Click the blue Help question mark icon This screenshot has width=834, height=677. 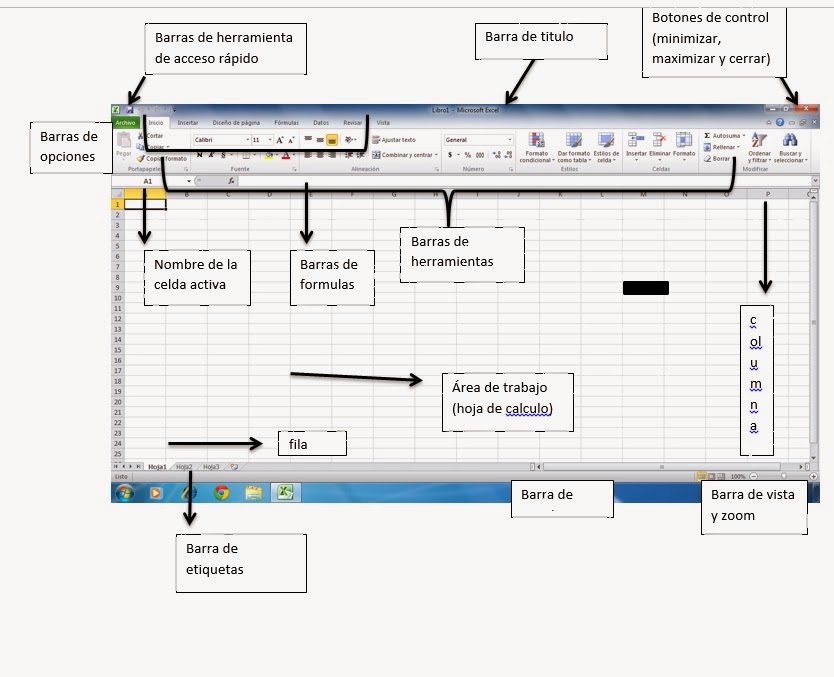[780, 122]
